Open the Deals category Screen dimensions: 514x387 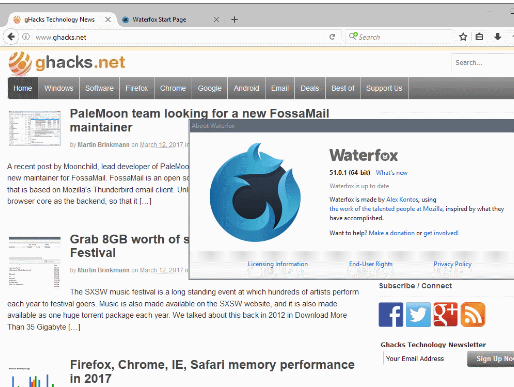310,88
